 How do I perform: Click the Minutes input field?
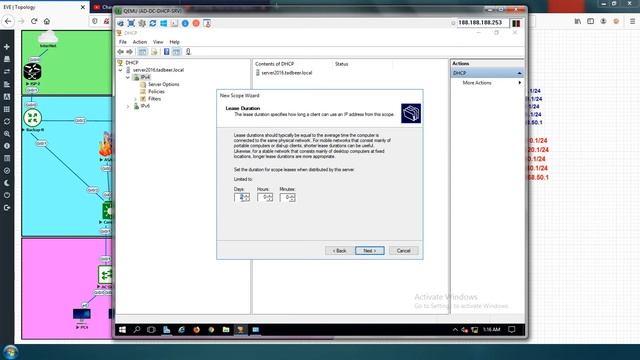point(285,198)
